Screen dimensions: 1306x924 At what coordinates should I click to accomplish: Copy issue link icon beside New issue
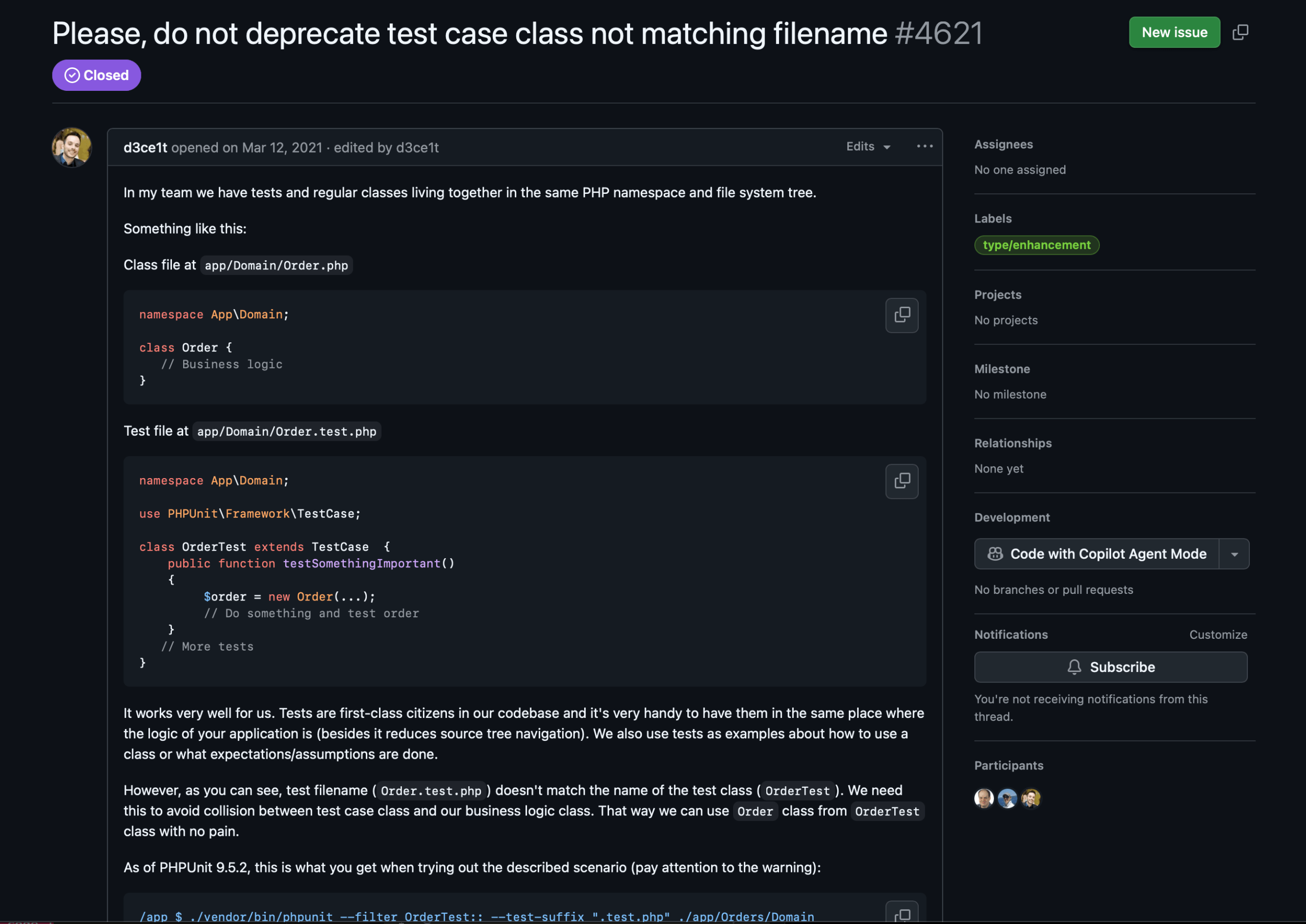pos(1240,33)
